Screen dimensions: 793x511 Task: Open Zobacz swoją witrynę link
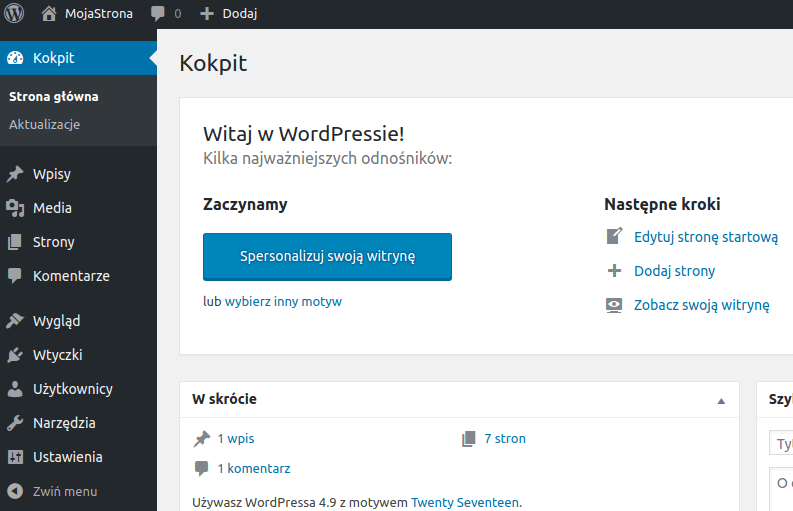[x=702, y=305]
